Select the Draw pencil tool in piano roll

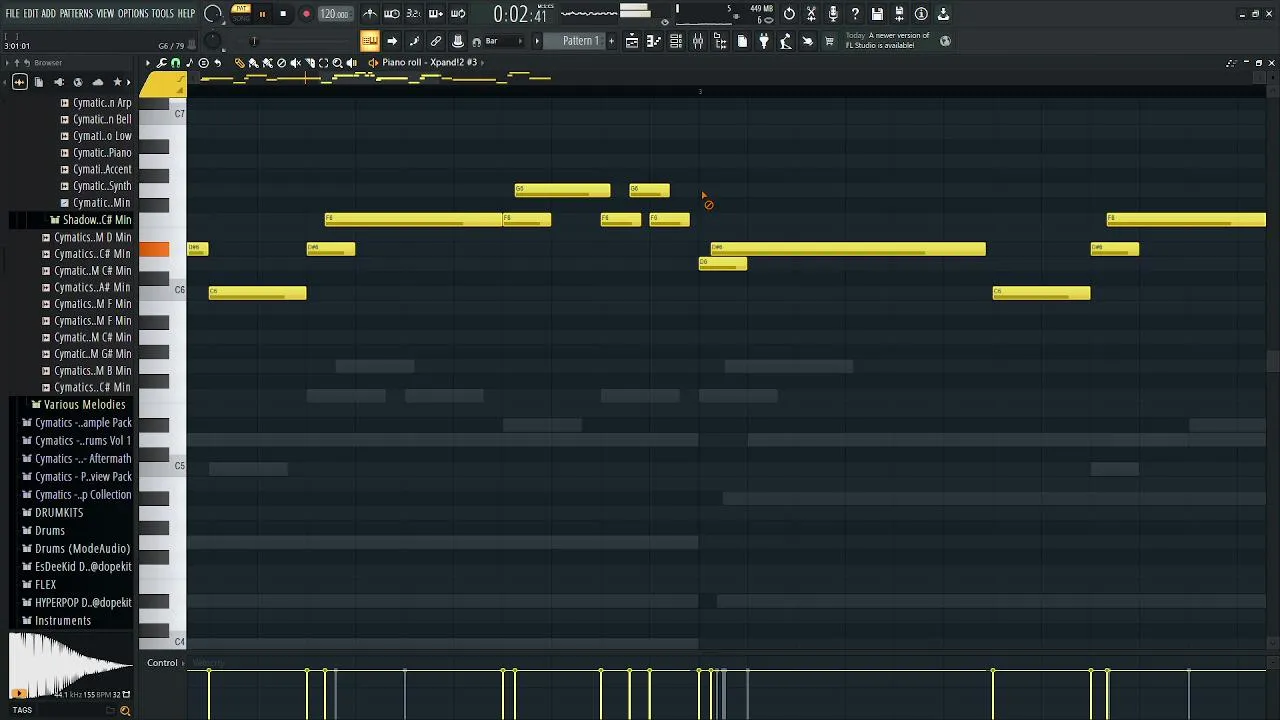coord(239,62)
